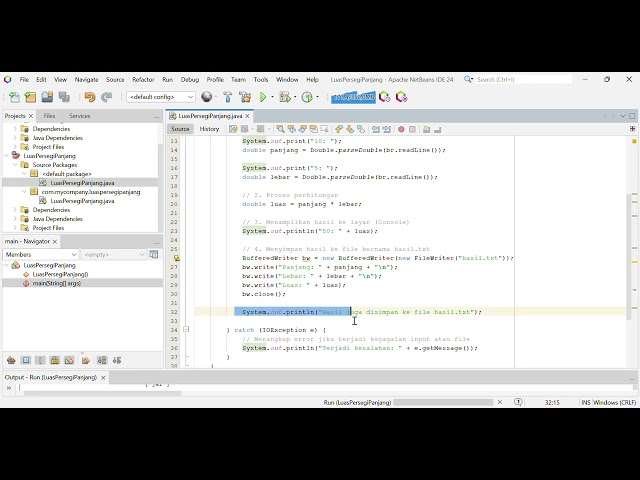The width and height of the screenshot is (640, 480).
Task: Close the Output Run tab
Action: pyautogui.click(x=103, y=378)
